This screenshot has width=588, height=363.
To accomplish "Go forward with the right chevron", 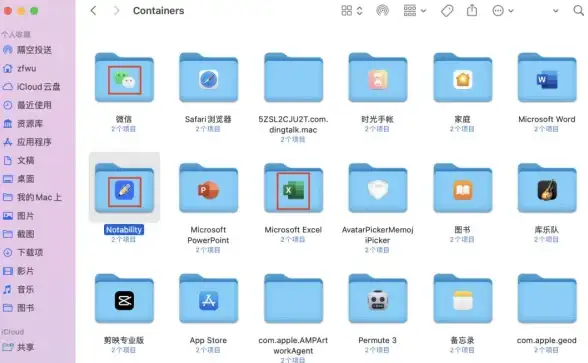I will point(117,10).
